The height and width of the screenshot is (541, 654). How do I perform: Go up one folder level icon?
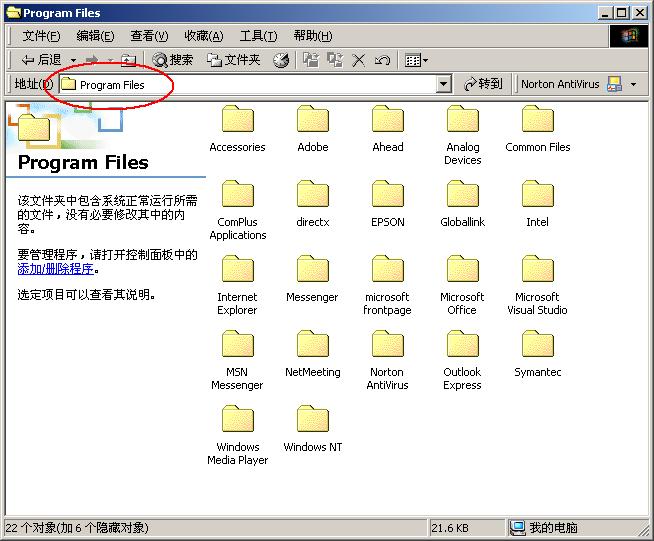(x=128, y=60)
